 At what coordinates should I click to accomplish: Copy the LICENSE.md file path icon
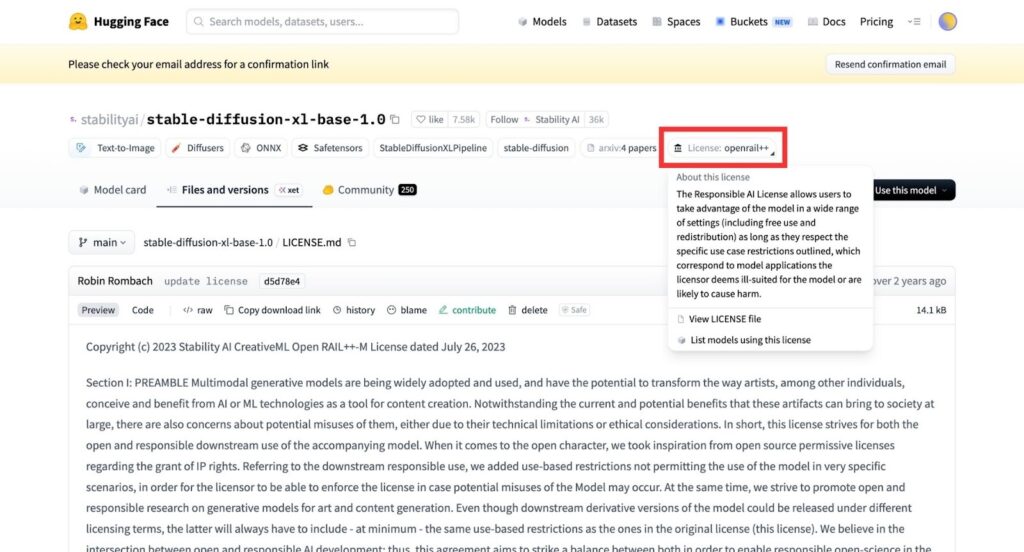tap(352, 242)
